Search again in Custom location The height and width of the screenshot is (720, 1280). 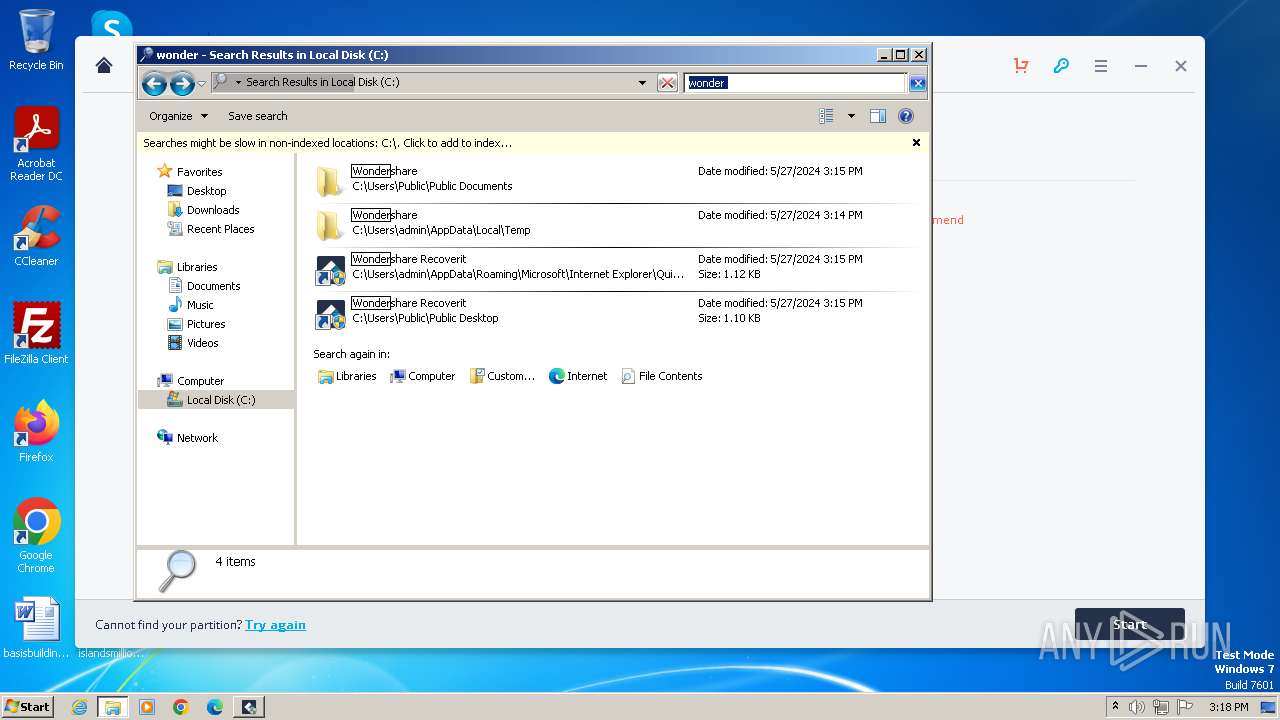(x=503, y=376)
